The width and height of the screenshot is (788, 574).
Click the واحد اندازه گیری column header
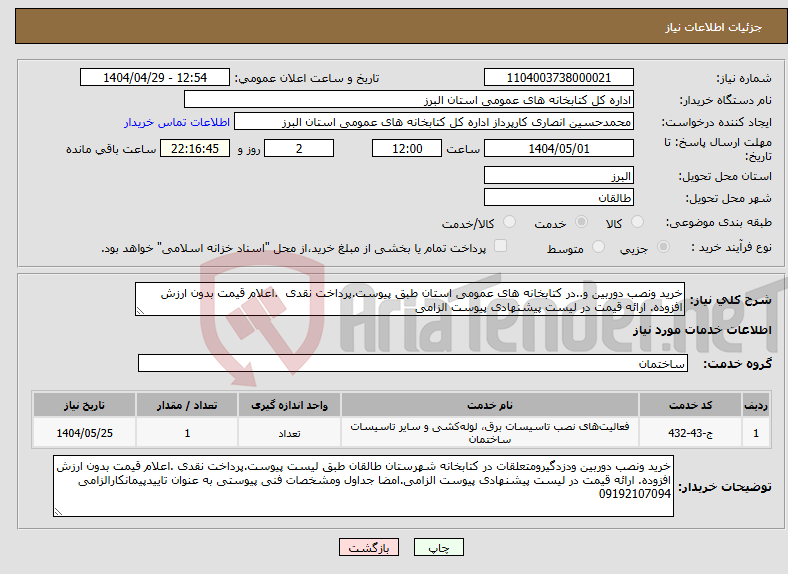click(x=289, y=405)
